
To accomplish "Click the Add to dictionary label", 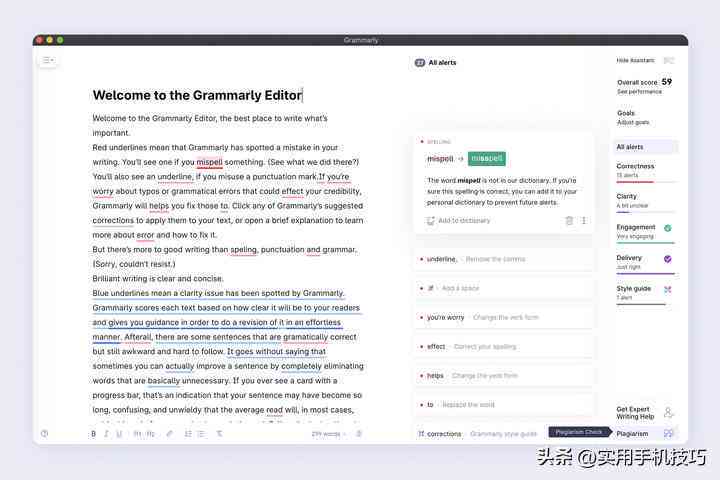I will coord(464,221).
